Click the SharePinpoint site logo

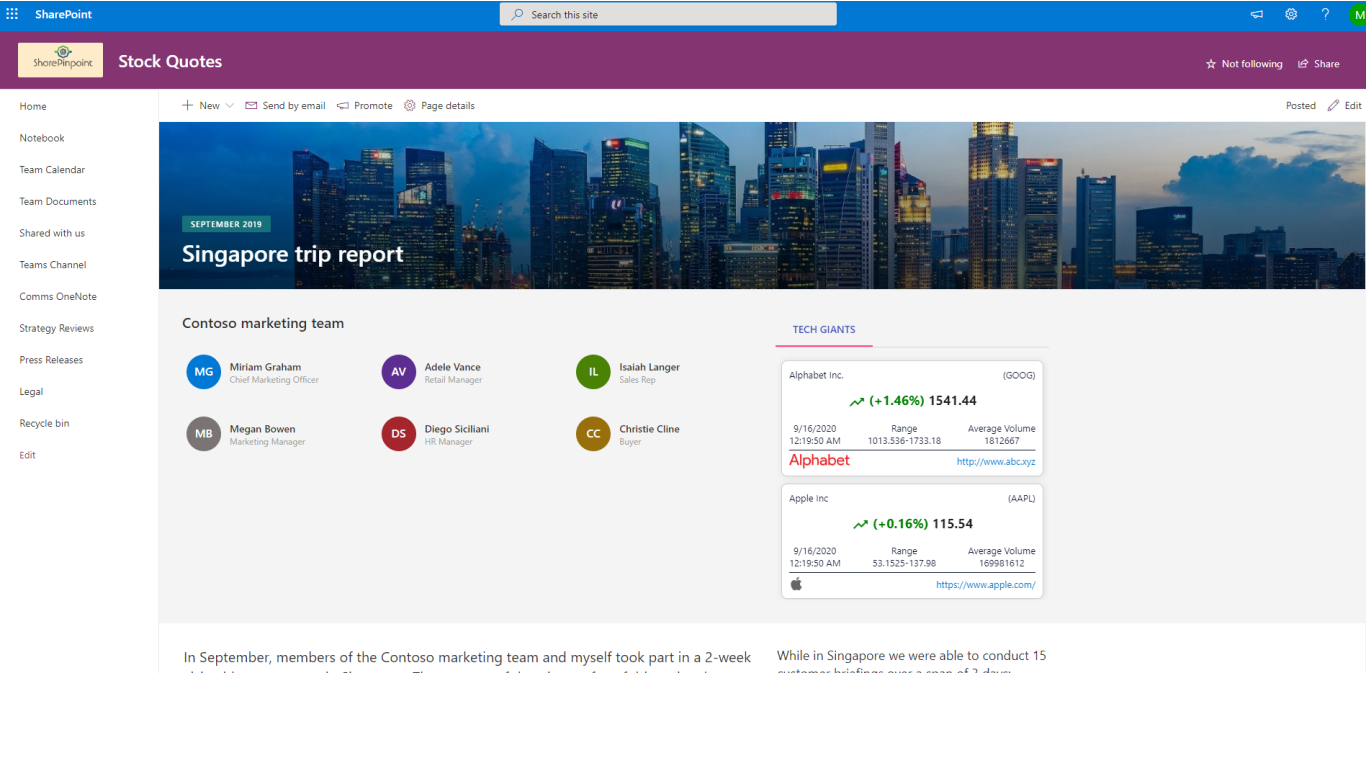tap(60, 61)
